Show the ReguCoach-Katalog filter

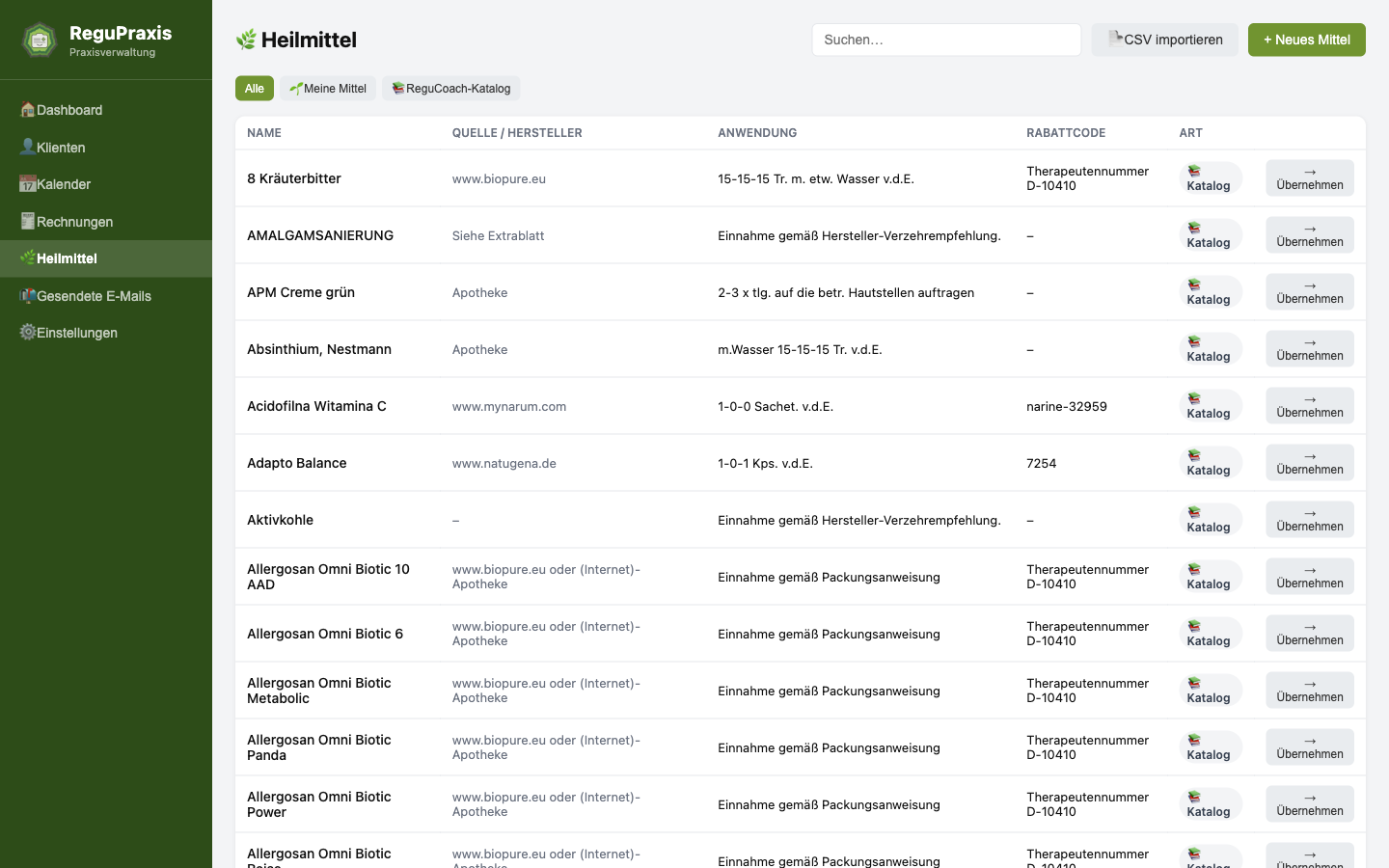coord(451,88)
